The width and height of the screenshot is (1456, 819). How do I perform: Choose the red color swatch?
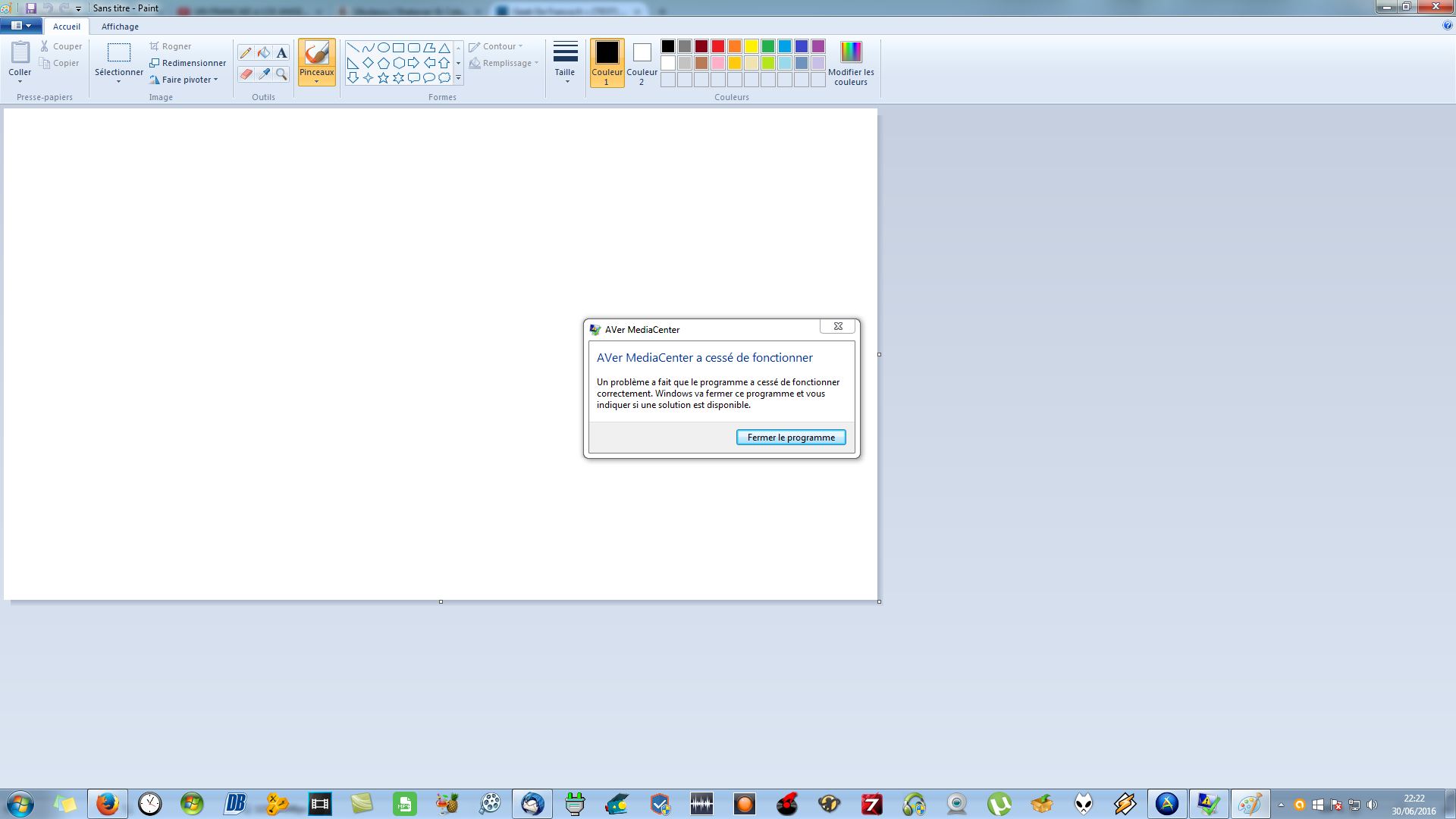[718, 46]
